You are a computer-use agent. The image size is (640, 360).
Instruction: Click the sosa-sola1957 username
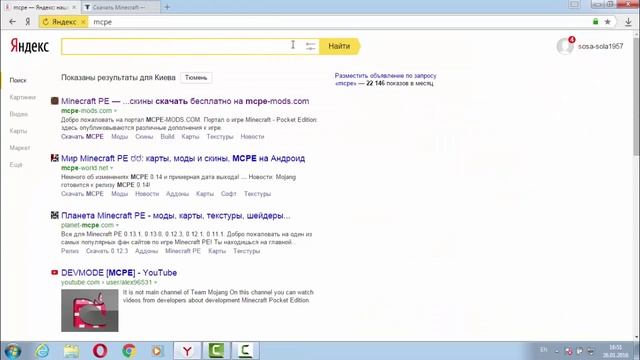600,46
